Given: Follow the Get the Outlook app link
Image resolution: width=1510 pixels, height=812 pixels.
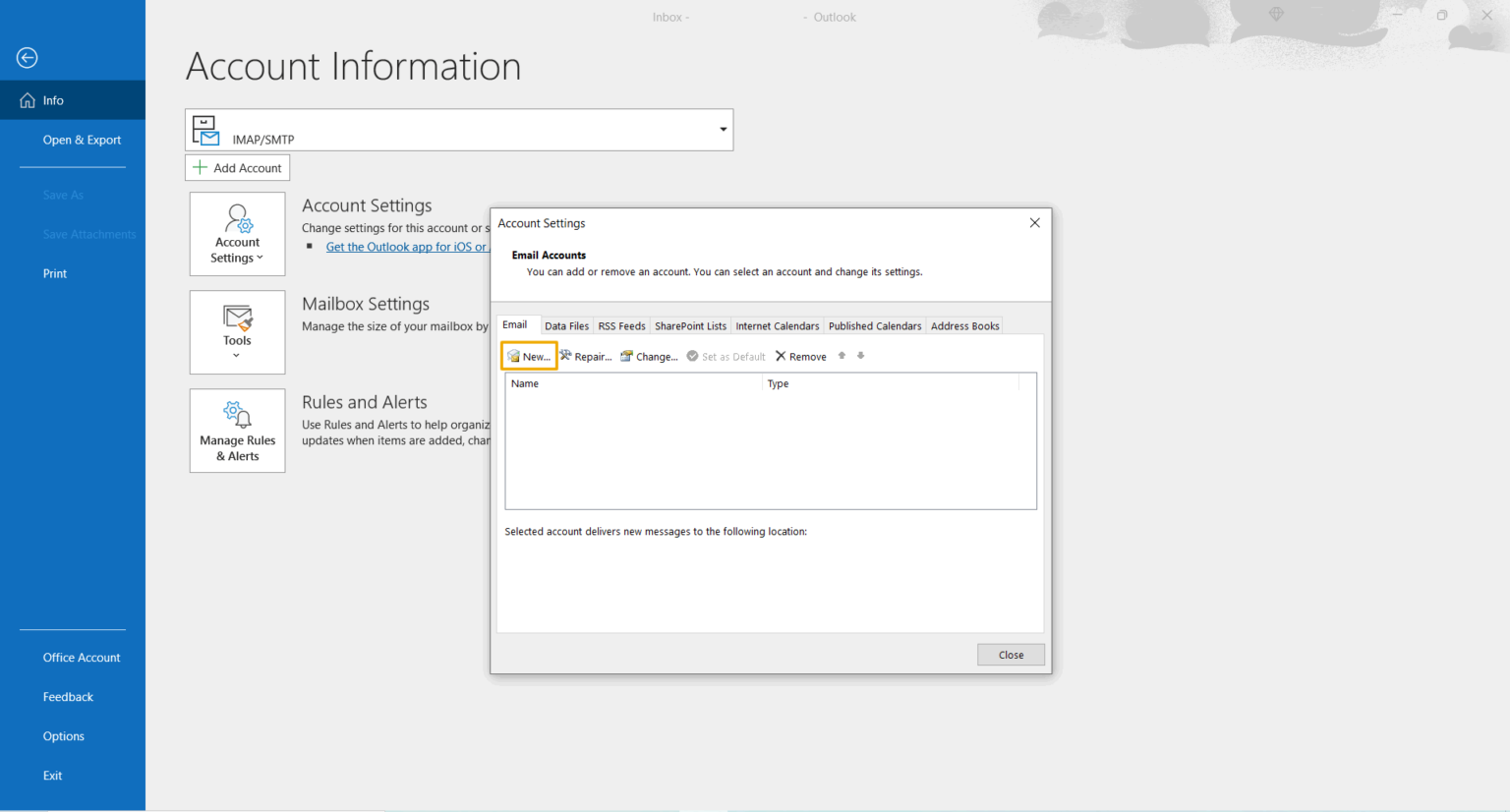Looking at the screenshot, I should pos(407,246).
